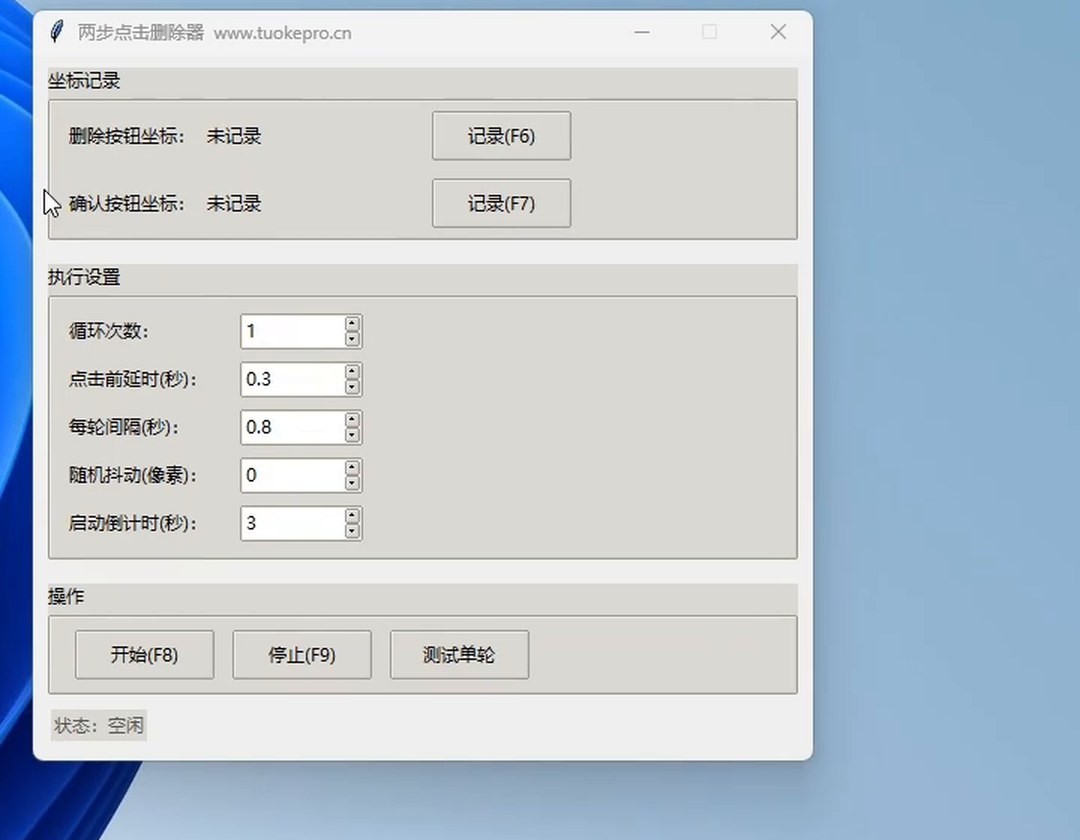Decrease 每轮间隔 with the down arrow
The height and width of the screenshot is (840, 1080).
coord(353,435)
